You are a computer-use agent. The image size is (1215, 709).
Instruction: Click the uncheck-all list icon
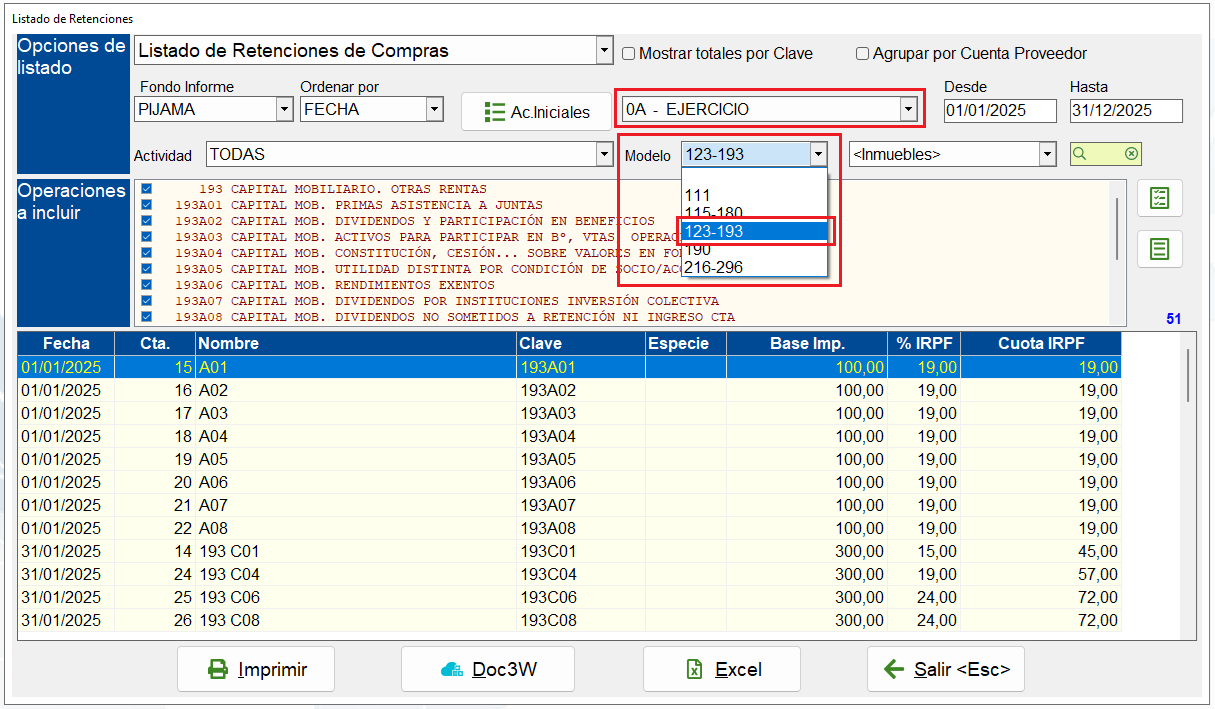pos(1160,249)
